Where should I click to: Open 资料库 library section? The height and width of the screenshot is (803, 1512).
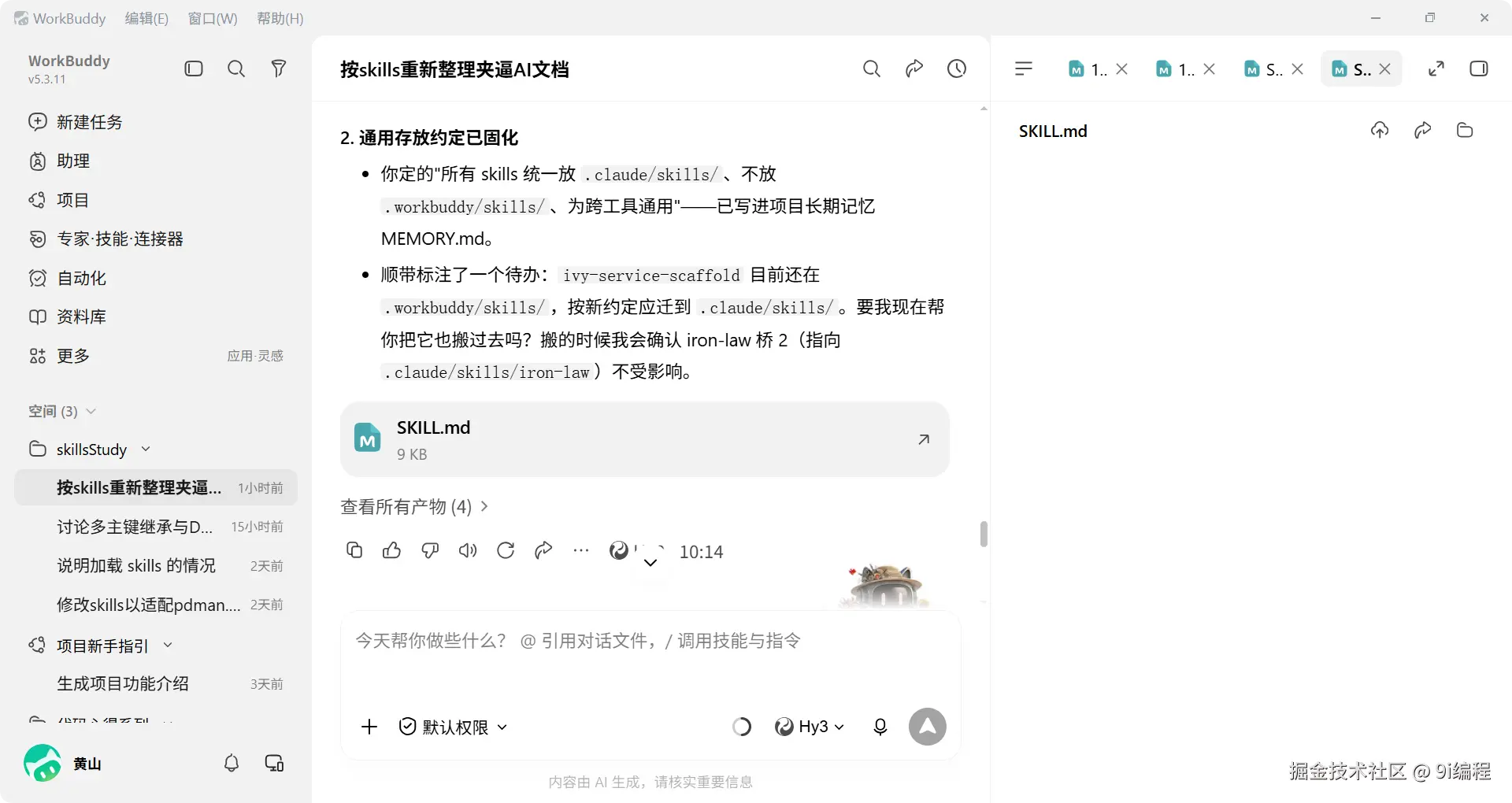pos(67,317)
